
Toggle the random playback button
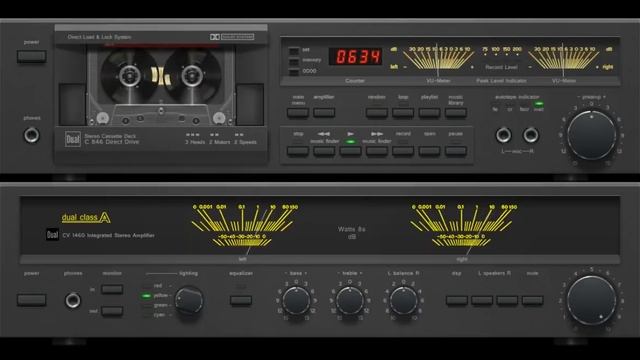pos(377,112)
